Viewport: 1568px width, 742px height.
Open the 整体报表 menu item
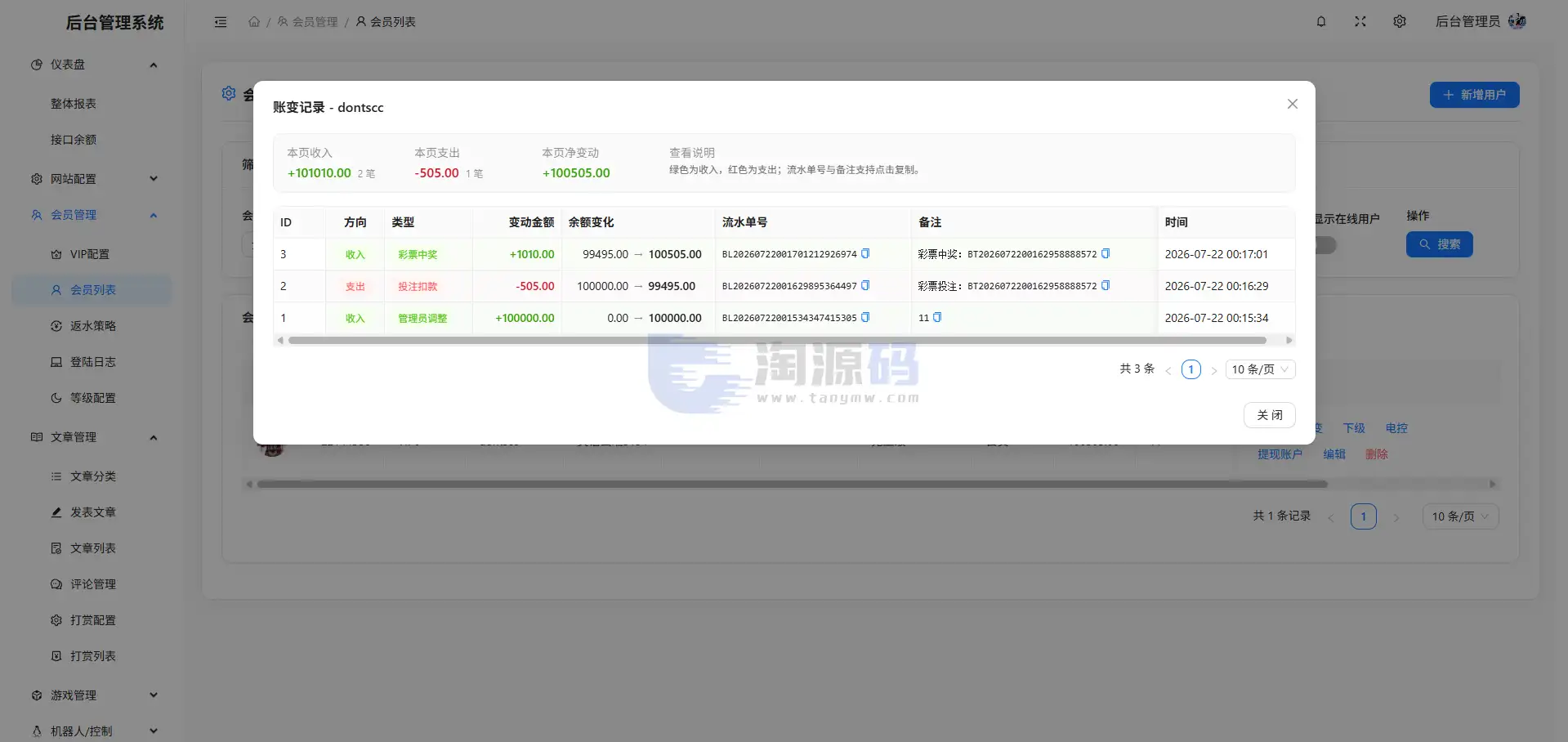tap(92, 104)
